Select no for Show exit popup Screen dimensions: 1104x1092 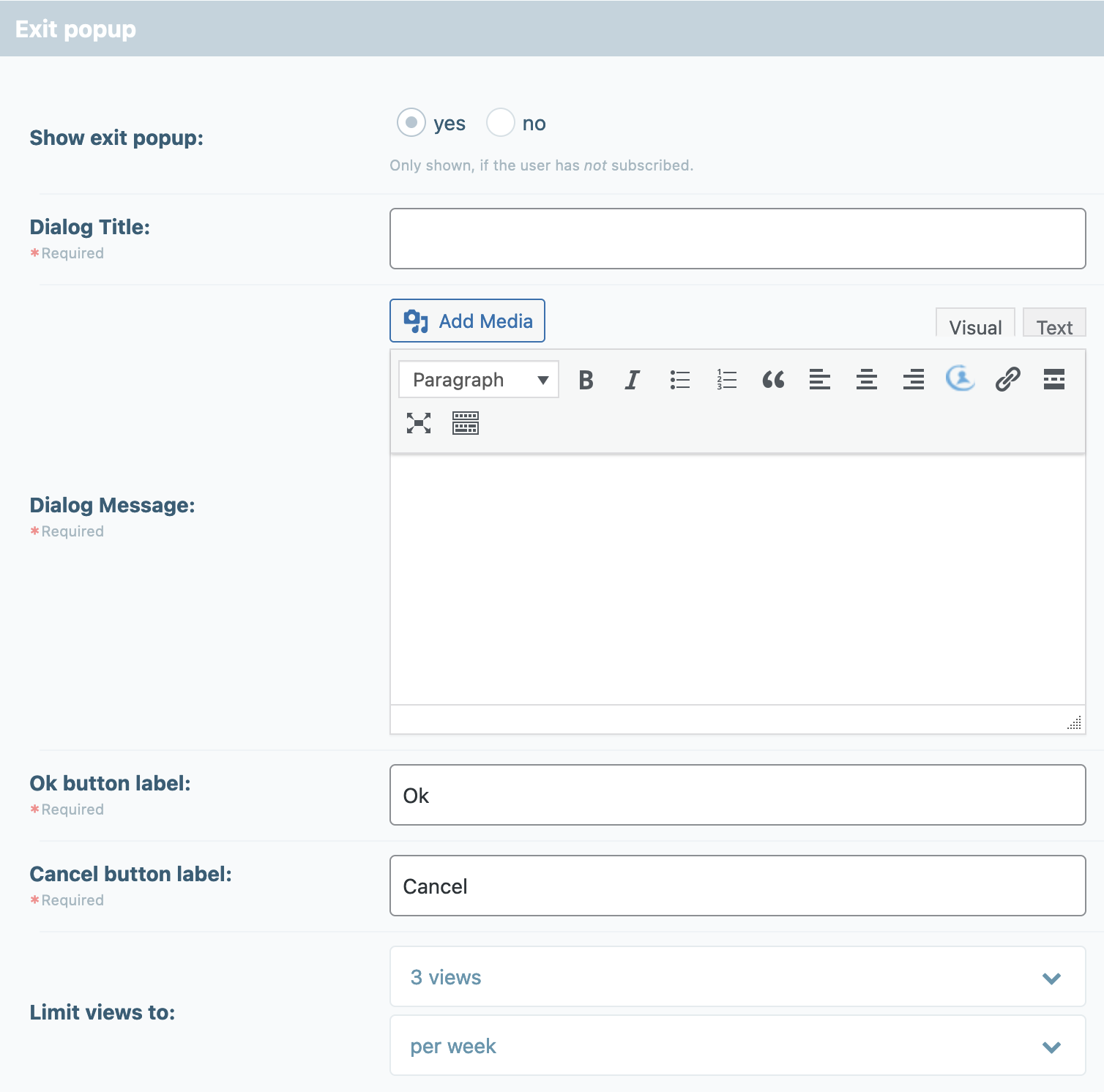pos(501,122)
